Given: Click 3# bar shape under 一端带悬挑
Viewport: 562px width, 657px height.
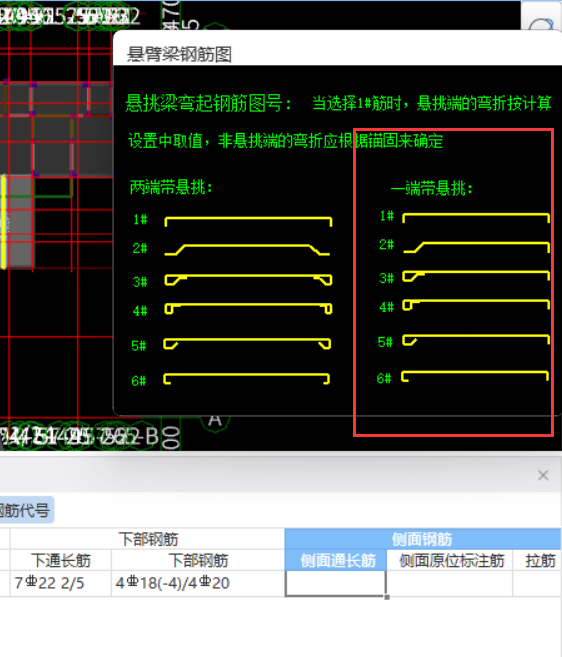Looking at the screenshot, I should point(476,276).
